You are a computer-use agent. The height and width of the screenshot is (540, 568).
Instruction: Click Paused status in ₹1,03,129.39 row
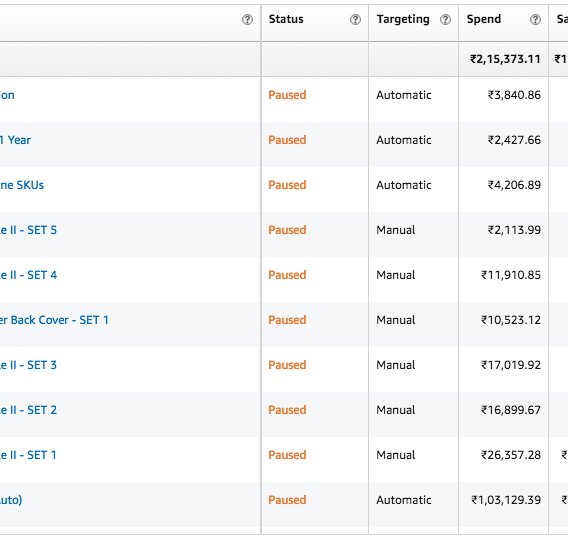(x=287, y=500)
